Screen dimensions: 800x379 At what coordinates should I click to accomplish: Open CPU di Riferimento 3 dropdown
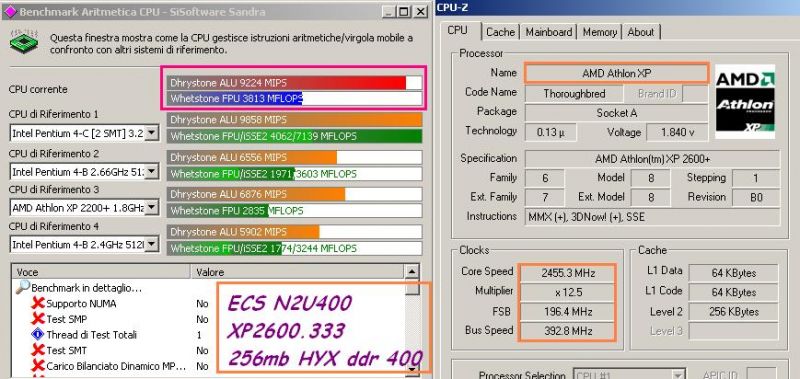(x=152, y=208)
